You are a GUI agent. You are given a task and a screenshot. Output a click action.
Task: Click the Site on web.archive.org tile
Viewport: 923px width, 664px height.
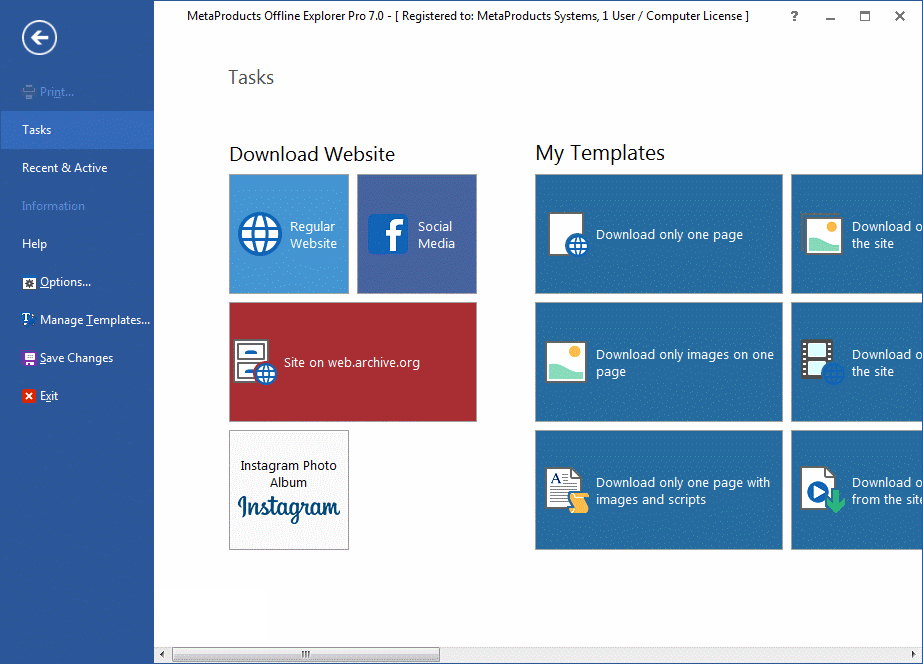(352, 362)
